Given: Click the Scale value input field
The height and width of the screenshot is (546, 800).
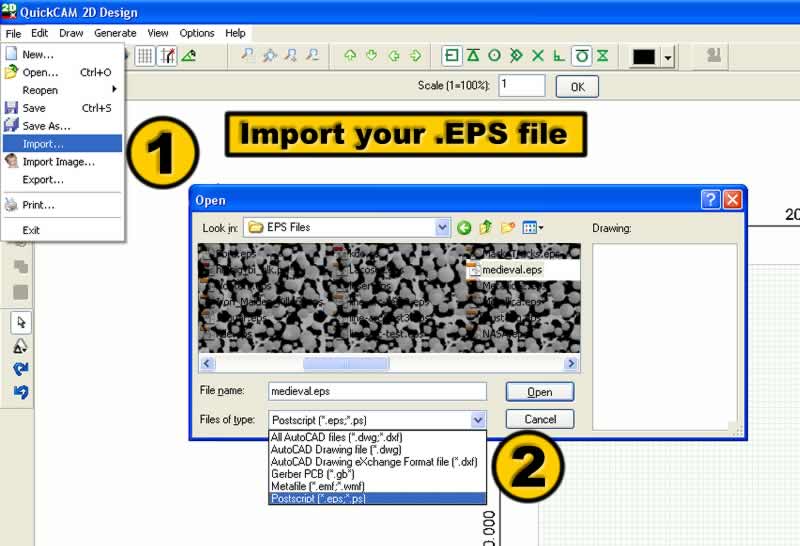Looking at the screenshot, I should (522, 85).
